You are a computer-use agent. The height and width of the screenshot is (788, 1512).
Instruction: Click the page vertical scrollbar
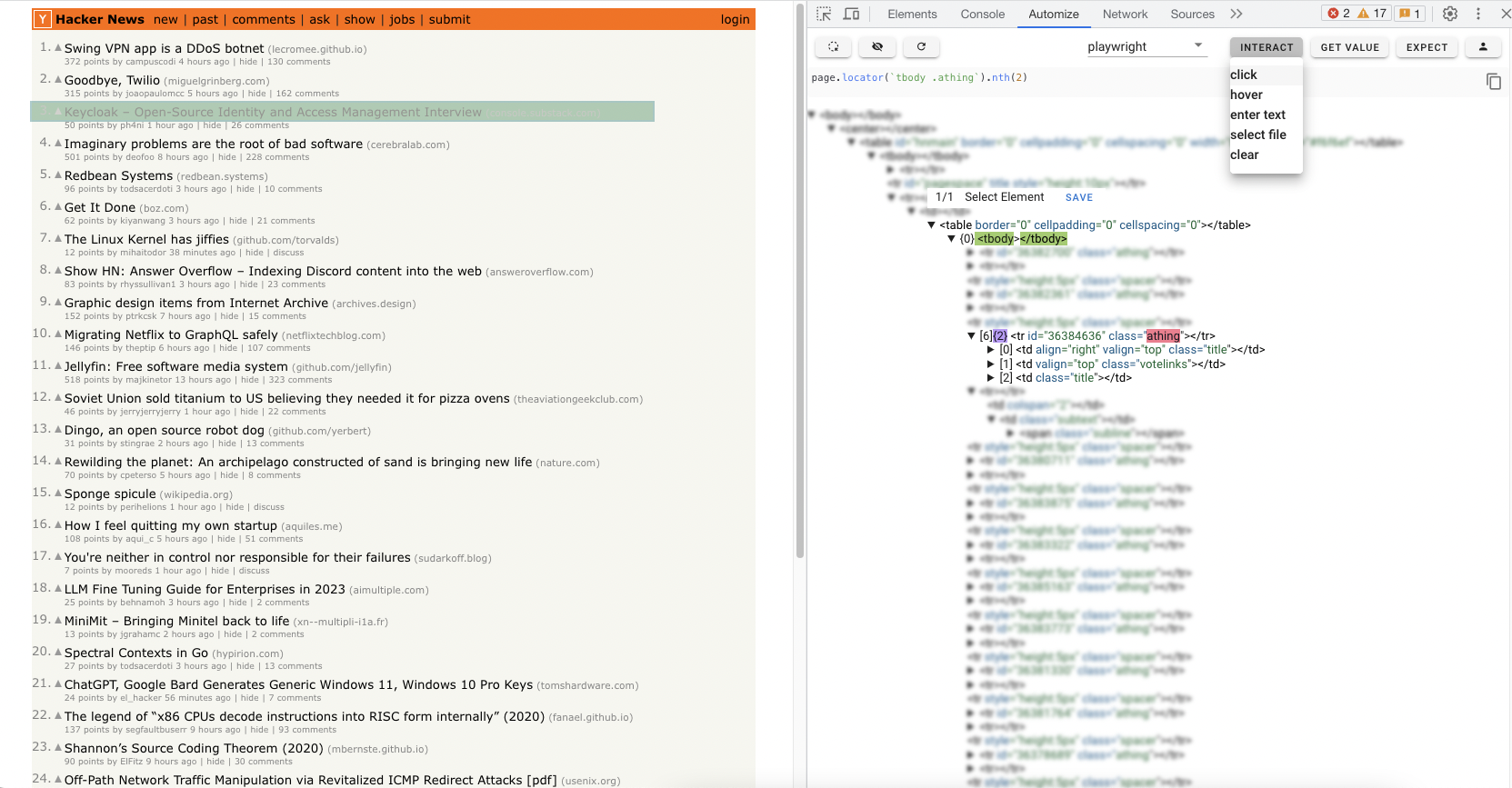800,282
